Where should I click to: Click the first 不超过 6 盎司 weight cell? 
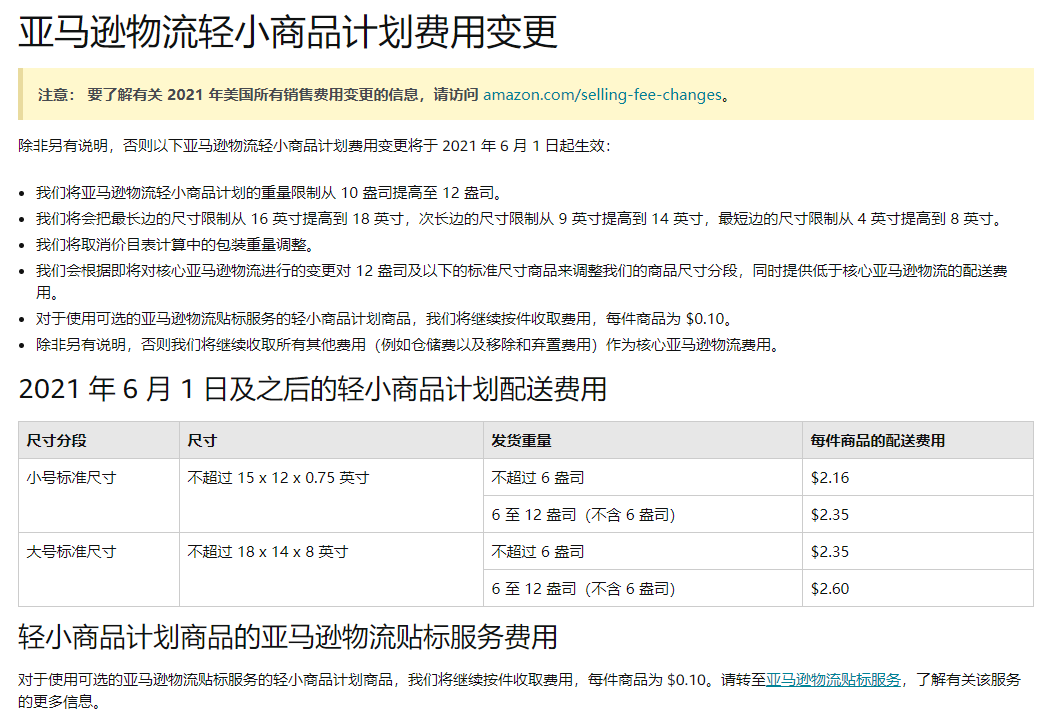(538, 478)
